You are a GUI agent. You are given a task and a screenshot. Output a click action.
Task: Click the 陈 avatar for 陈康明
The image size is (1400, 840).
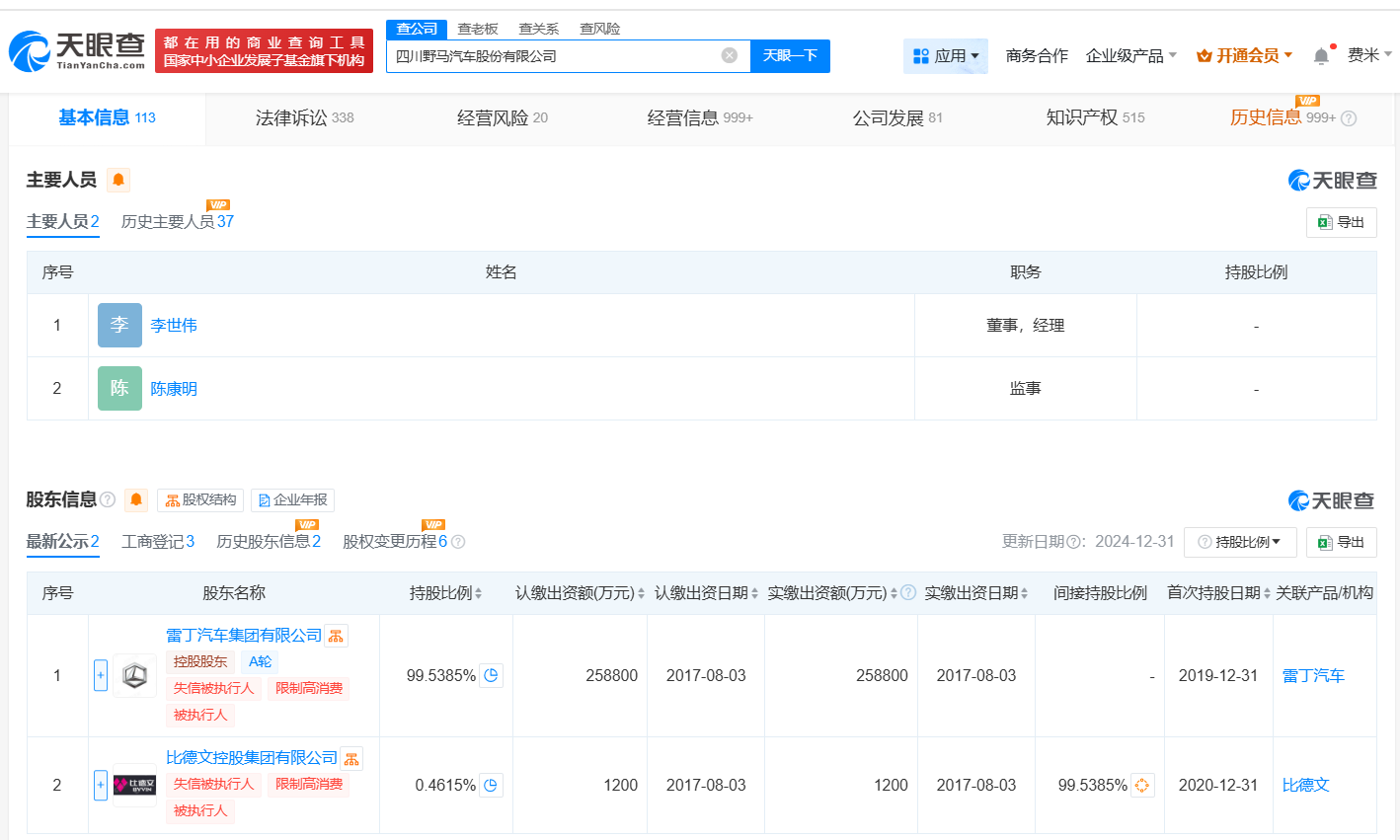click(x=119, y=388)
